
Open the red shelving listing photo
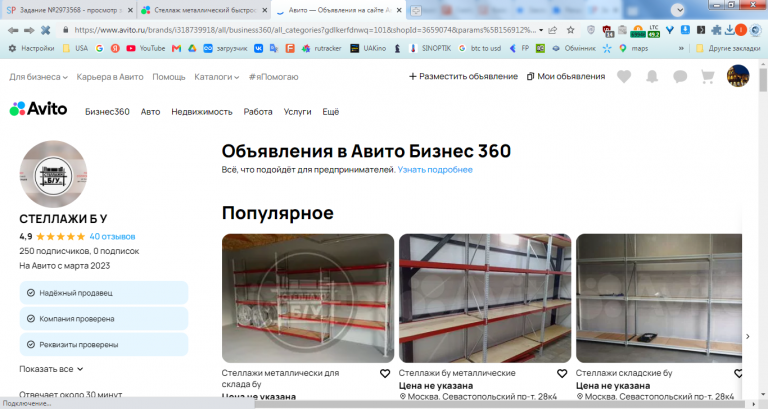click(308, 298)
